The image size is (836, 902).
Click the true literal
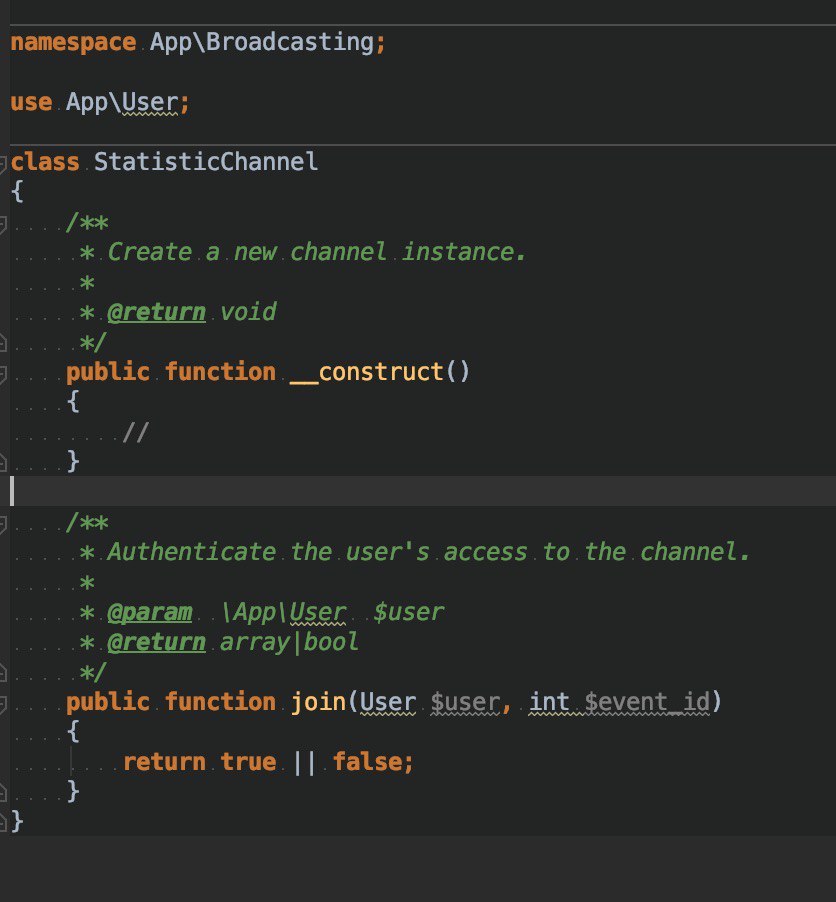[x=248, y=762]
